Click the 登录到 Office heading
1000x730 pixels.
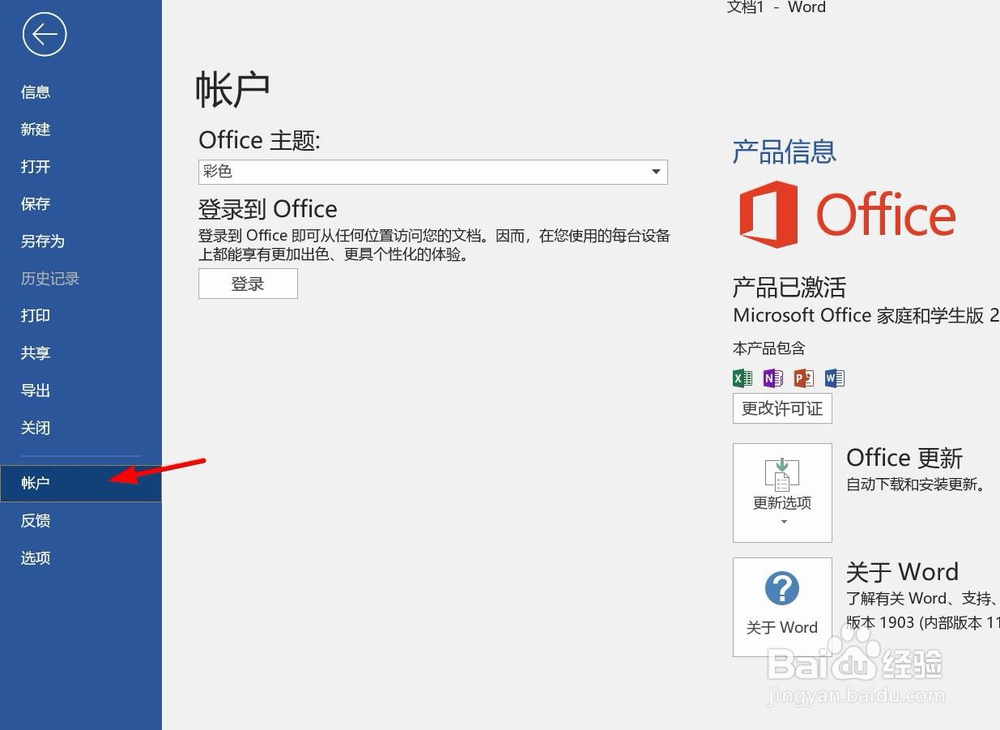pyautogui.click(x=268, y=209)
